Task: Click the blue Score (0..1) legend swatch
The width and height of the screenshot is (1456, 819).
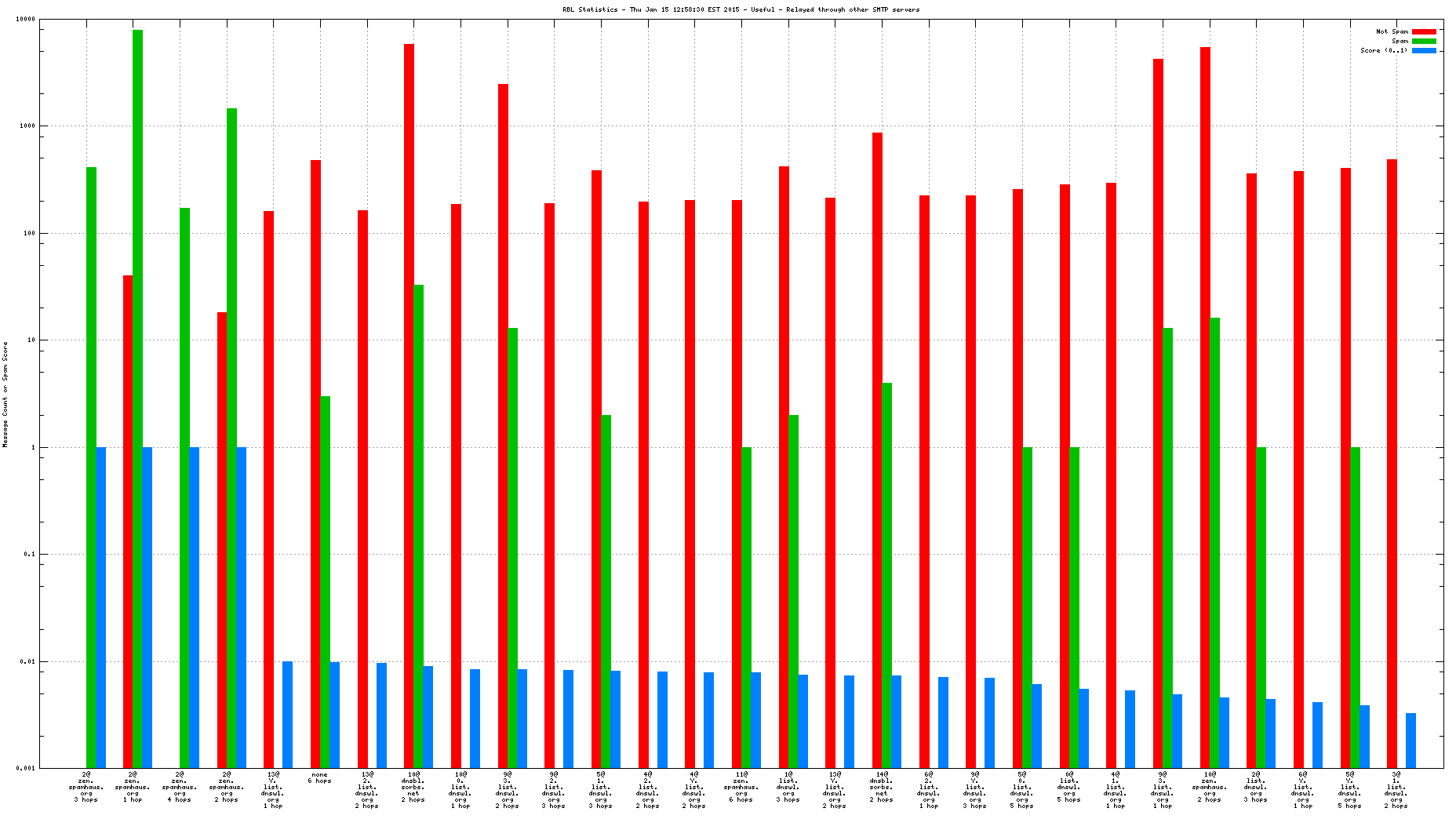Action: (x=1424, y=50)
